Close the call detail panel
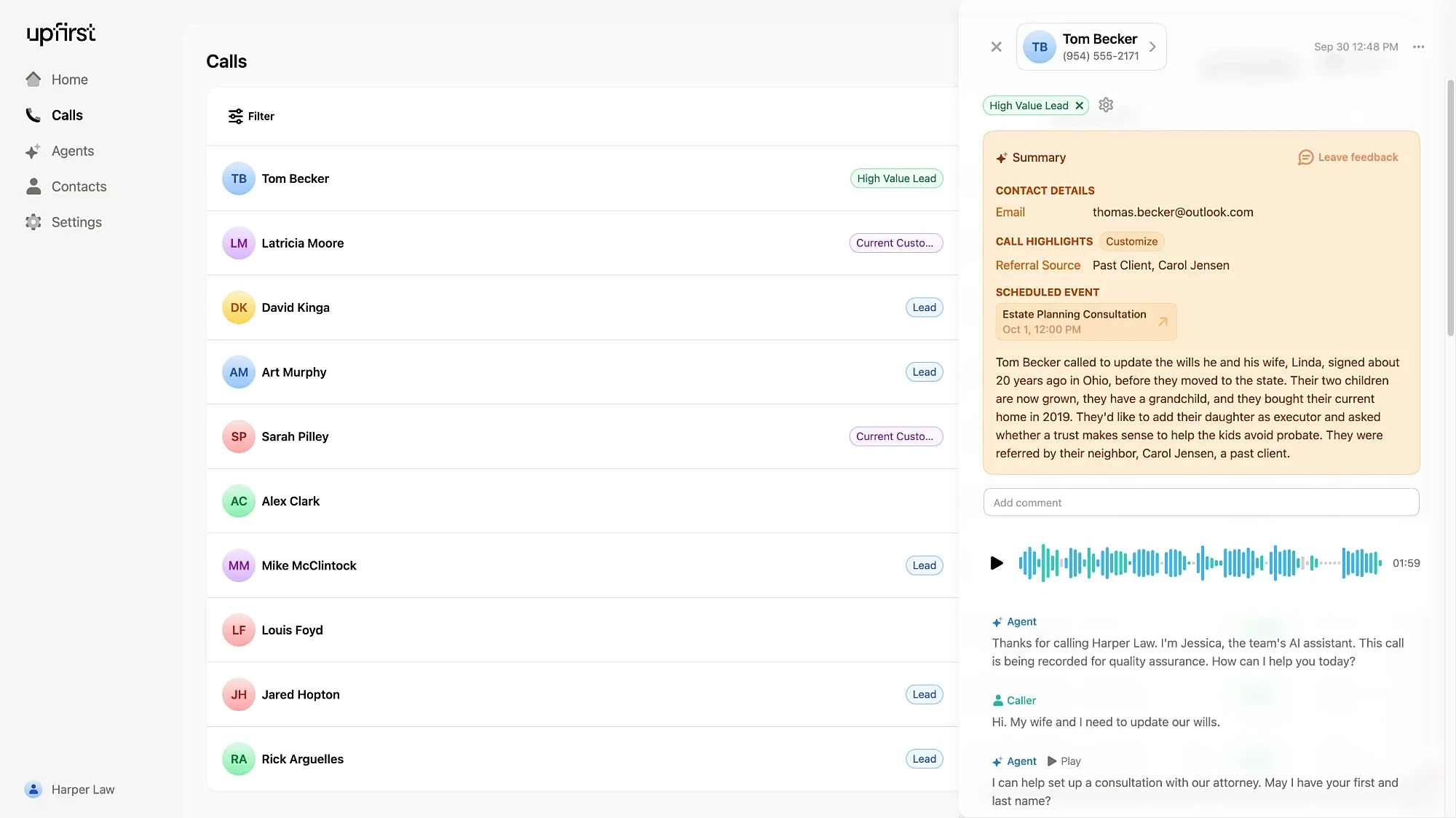Screen dimensions: 1456x818 997,47
